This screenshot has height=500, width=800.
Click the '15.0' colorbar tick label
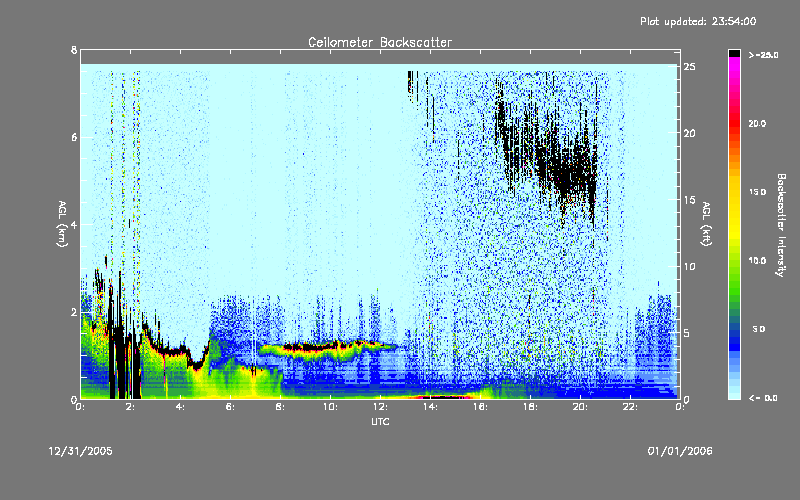coord(757,192)
